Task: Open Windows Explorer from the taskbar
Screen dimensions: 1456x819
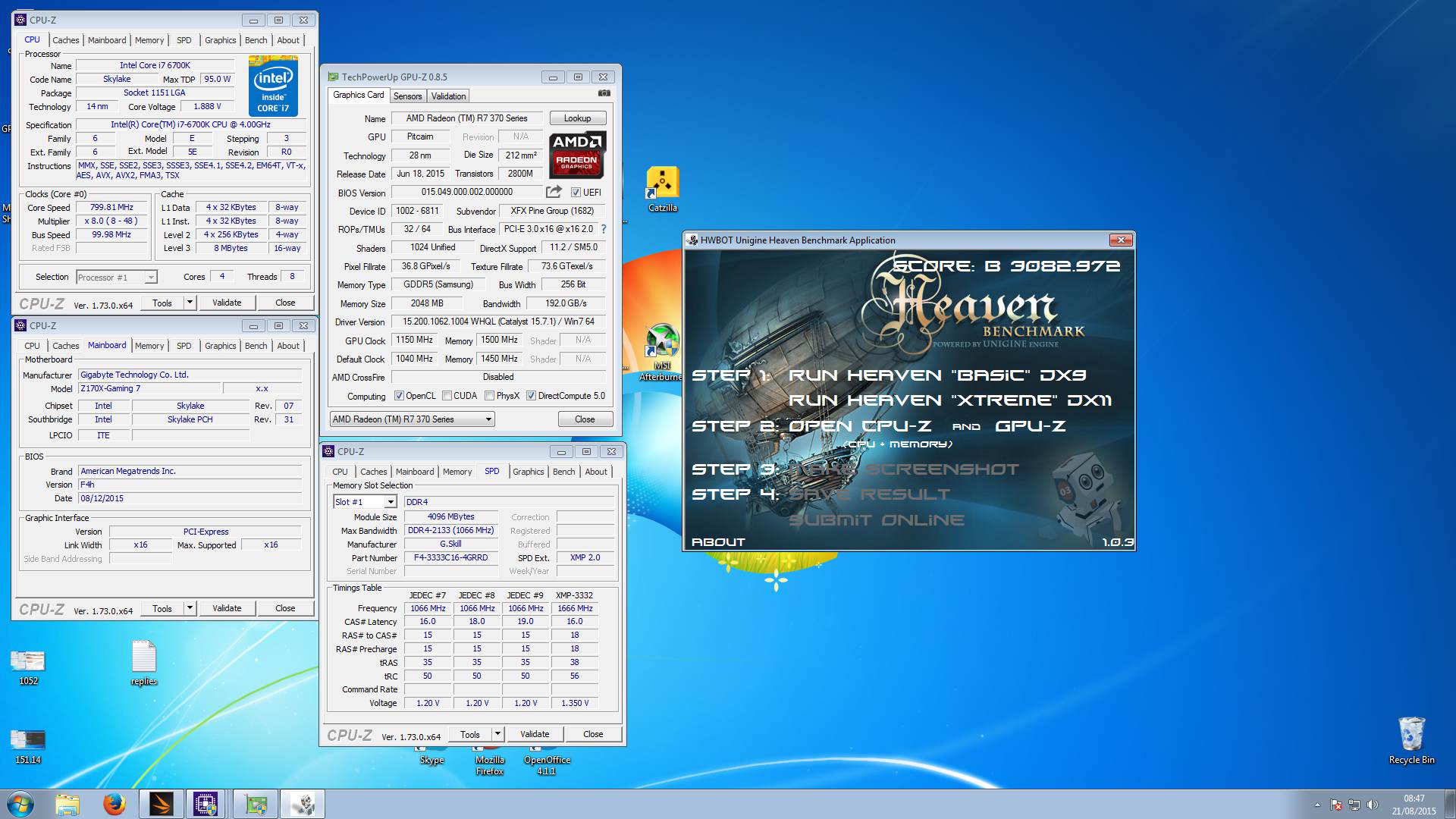Action: (67, 804)
